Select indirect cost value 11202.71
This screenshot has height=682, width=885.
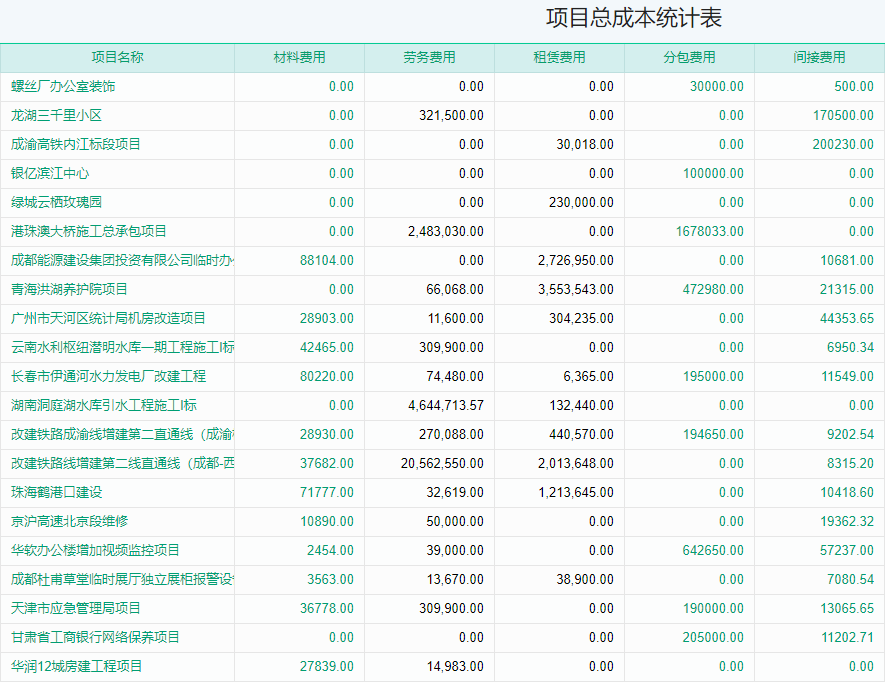(847, 637)
